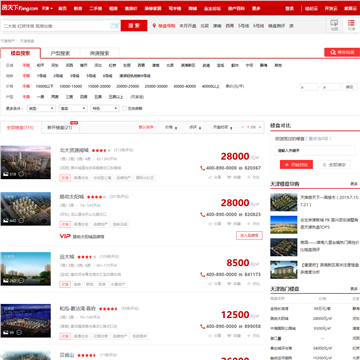360x360 pixels.
Task: Open photo gallery icon on the first listing image
Action: tap(5, 174)
